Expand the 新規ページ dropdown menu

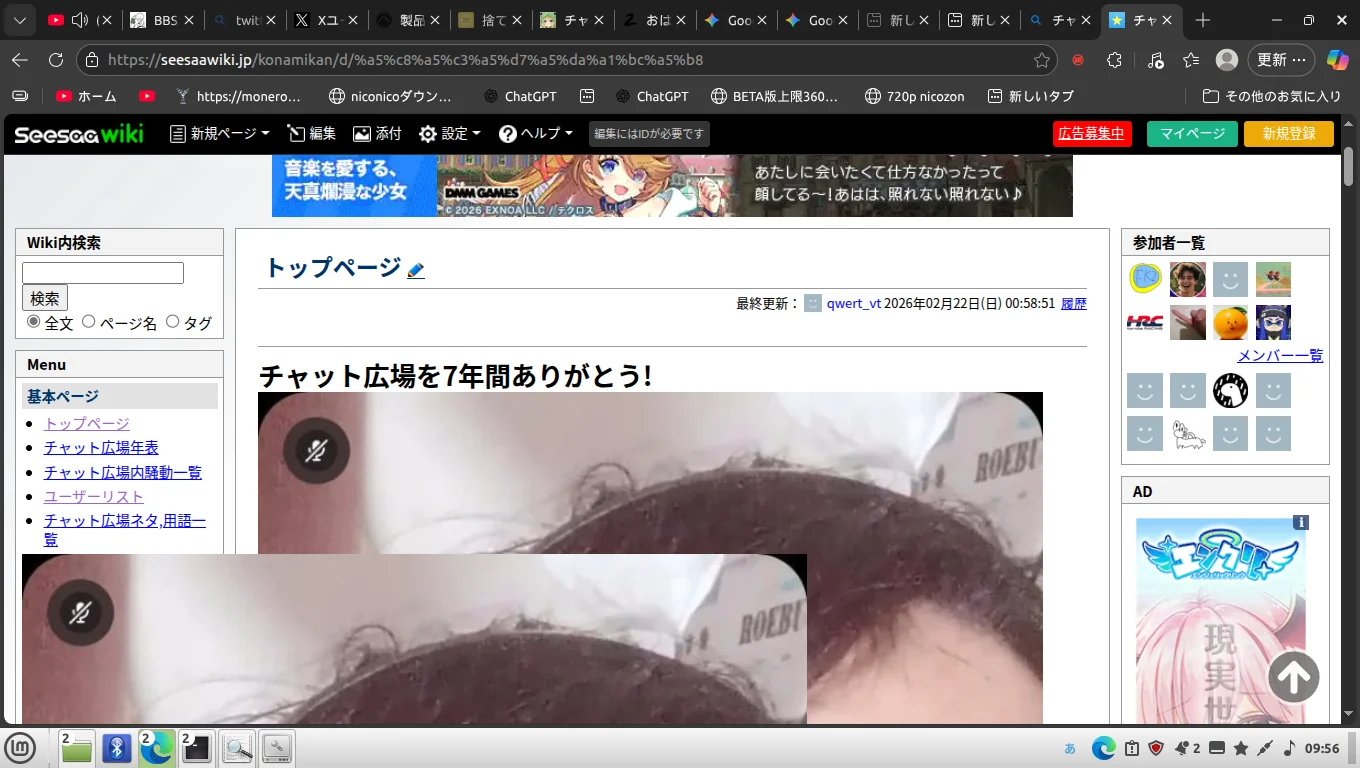(x=220, y=134)
